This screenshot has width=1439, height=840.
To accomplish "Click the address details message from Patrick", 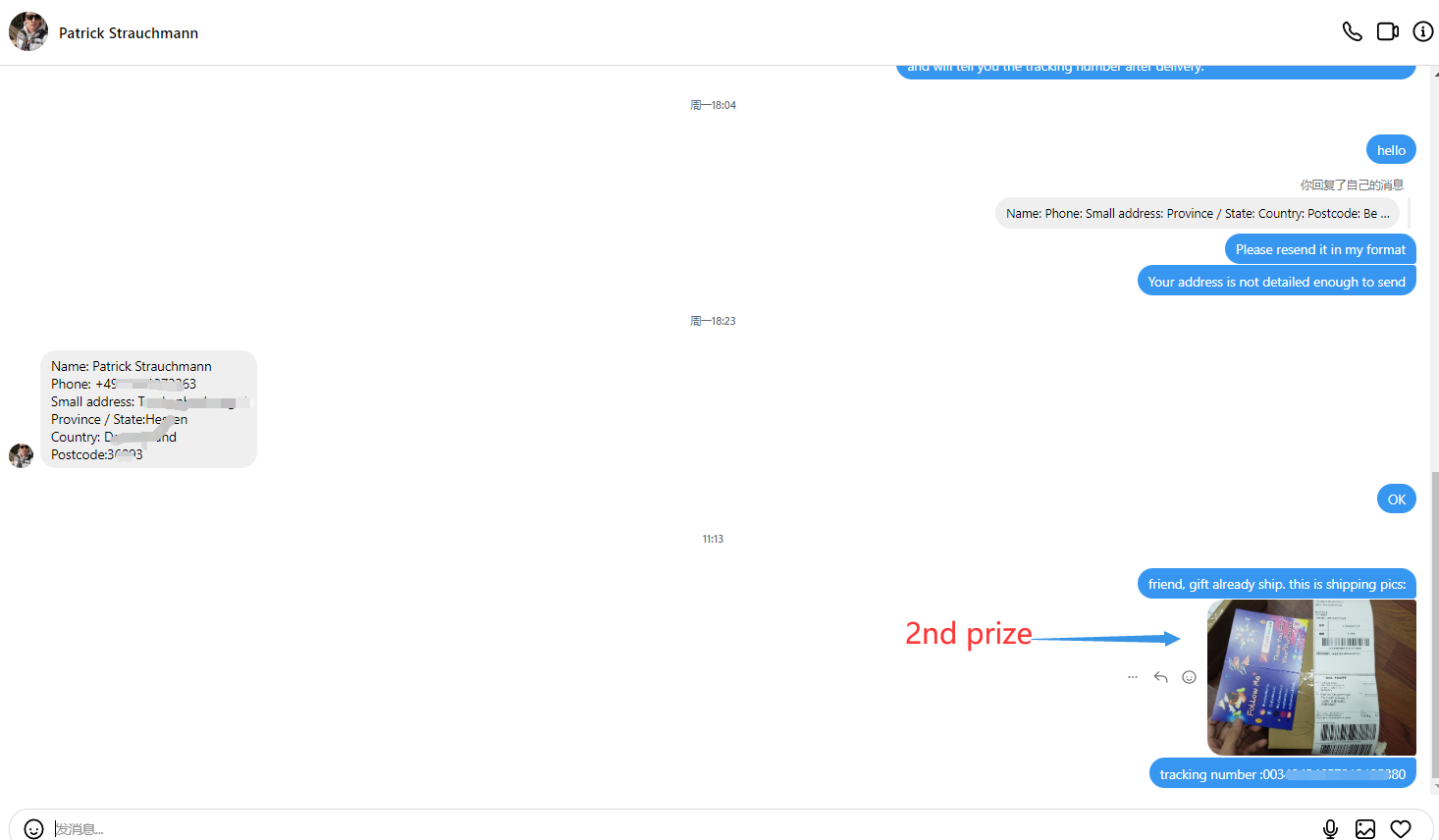I will (x=148, y=409).
